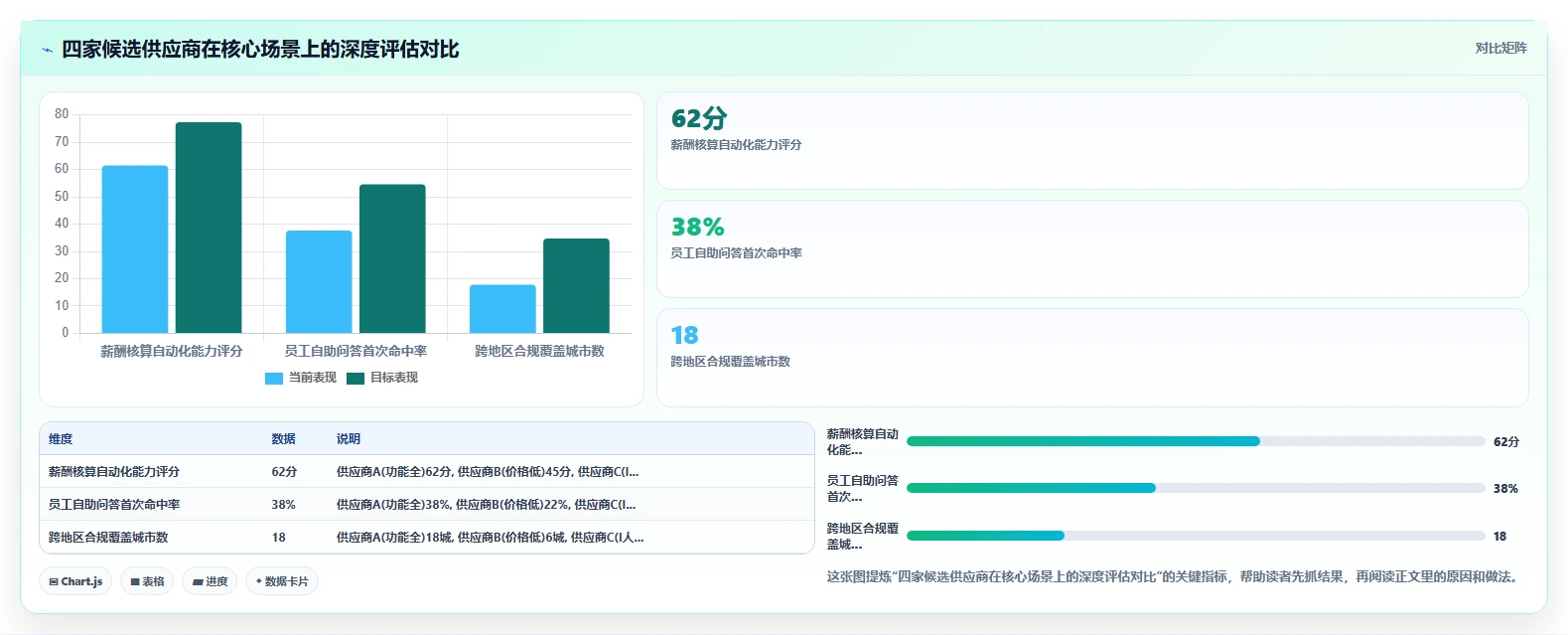Click the Chart.js tag chip
Viewport: 1568px width, 635px height.
pyautogui.click(x=75, y=581)
